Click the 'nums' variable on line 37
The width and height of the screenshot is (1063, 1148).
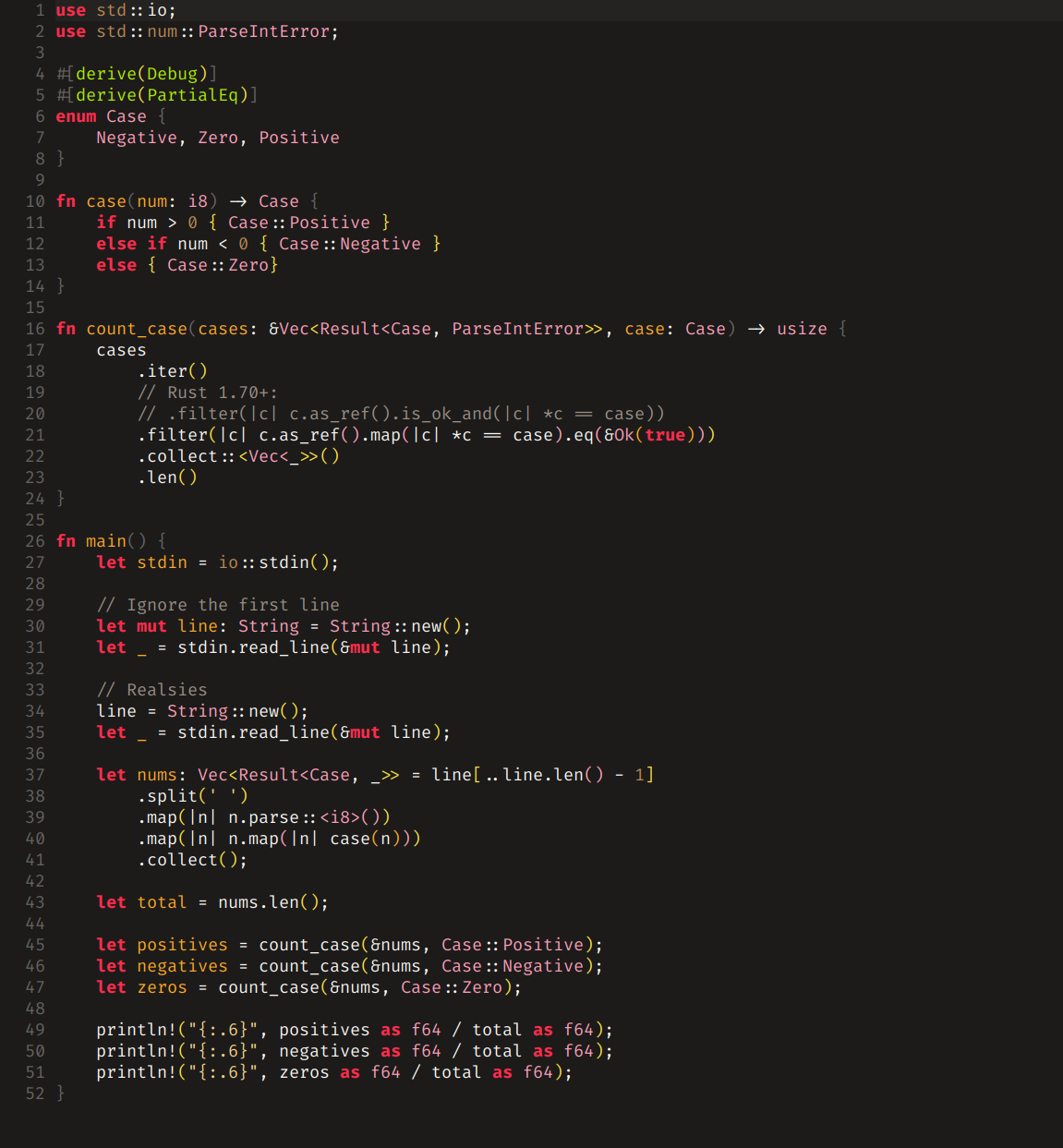[x=157, y=775]
